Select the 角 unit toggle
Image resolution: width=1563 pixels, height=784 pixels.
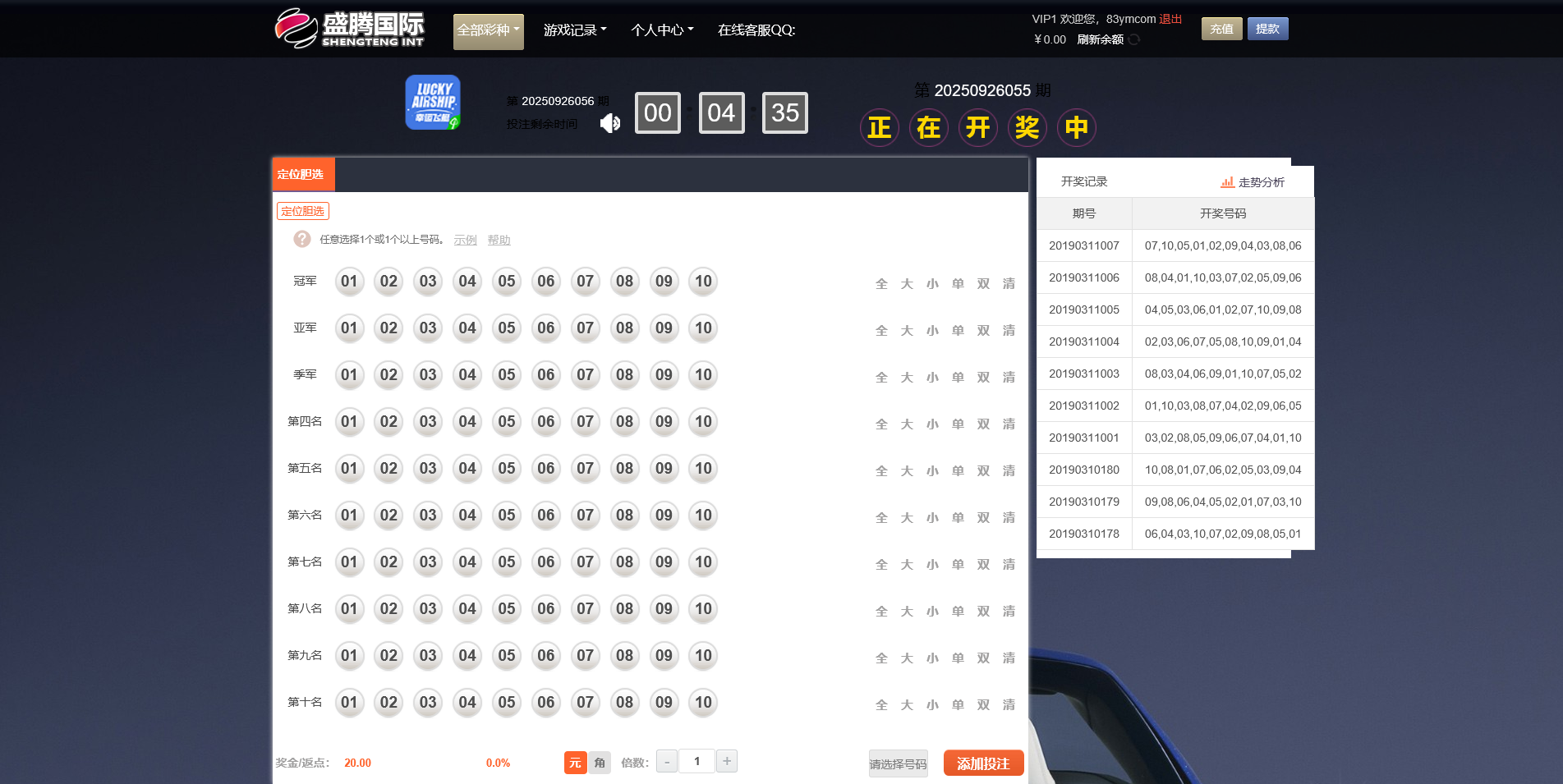600,763
